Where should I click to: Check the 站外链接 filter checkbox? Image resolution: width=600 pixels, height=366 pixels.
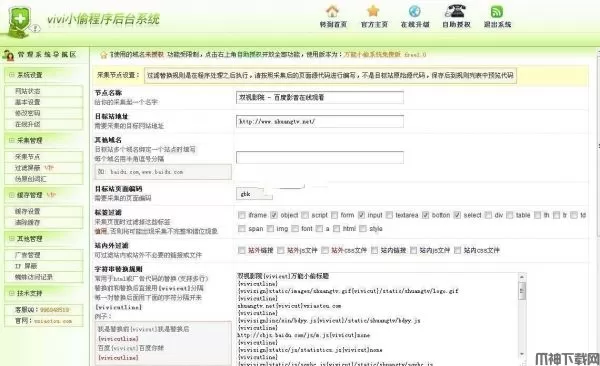pyautogui.click(x=241, y=250)
